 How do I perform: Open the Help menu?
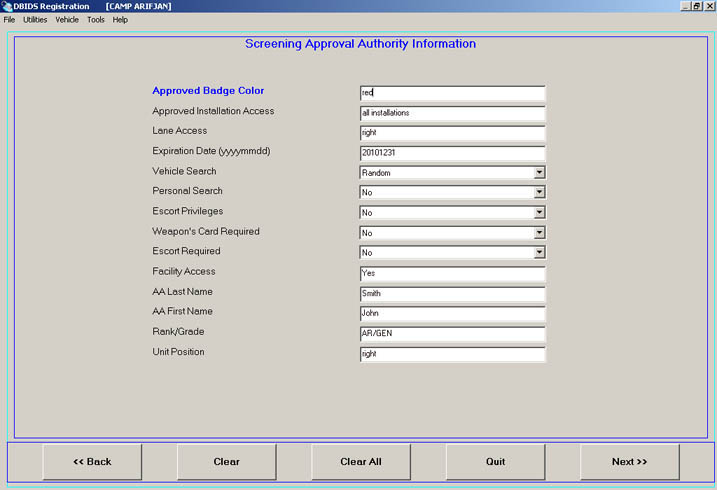coord(120,19)
